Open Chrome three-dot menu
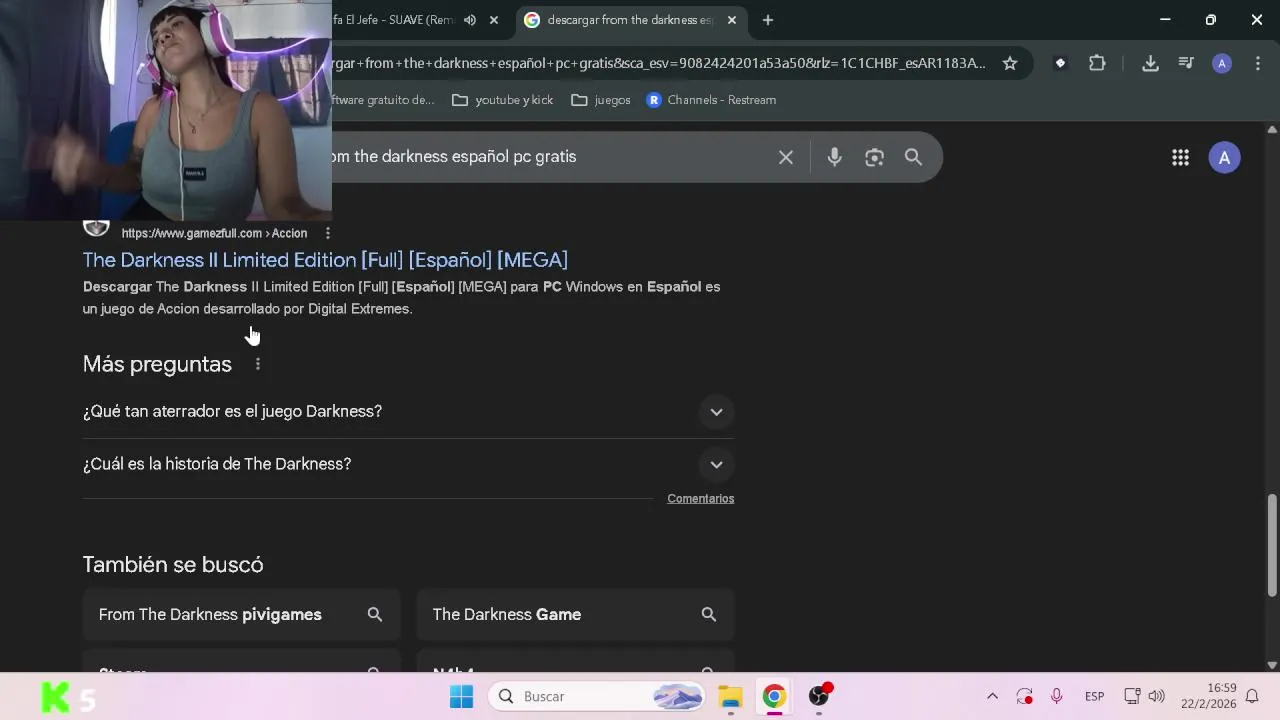 pos(1258,63)
